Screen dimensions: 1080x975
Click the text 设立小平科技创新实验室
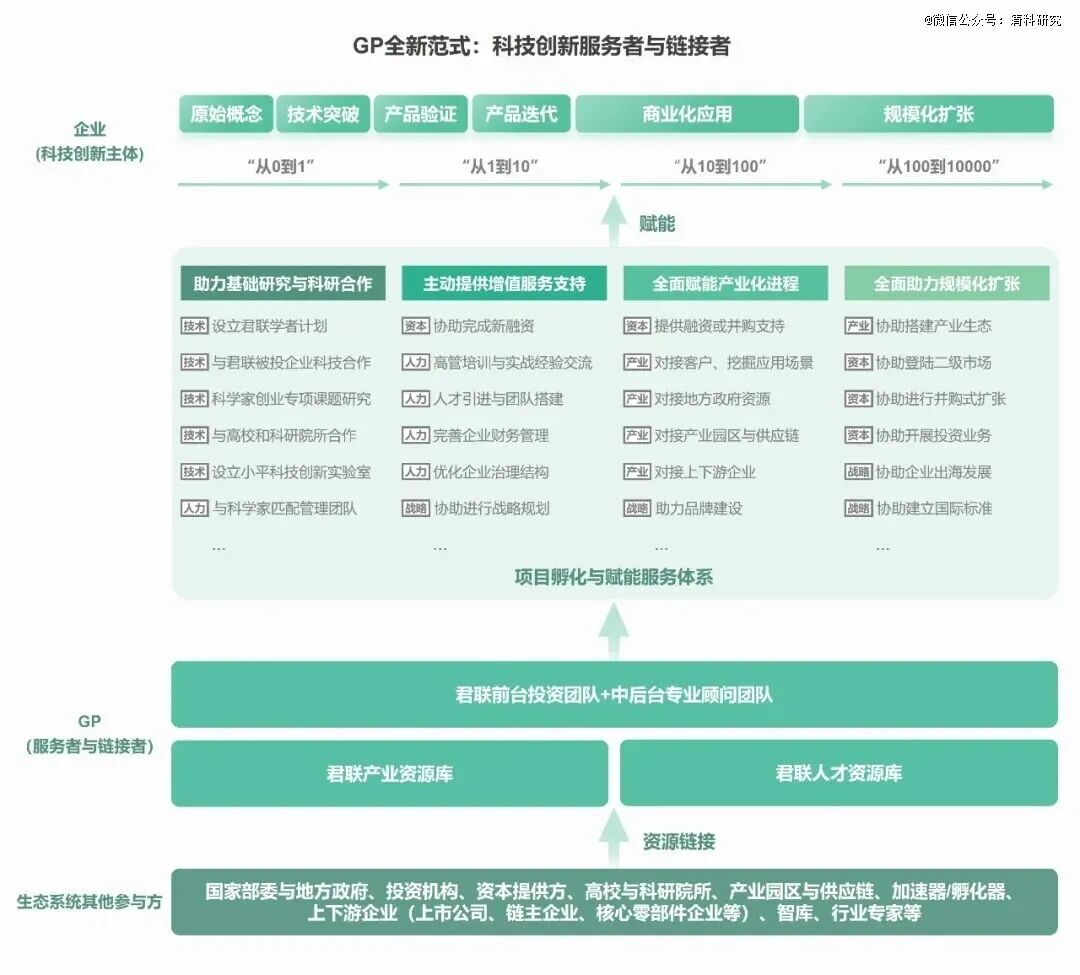(291, 472)
